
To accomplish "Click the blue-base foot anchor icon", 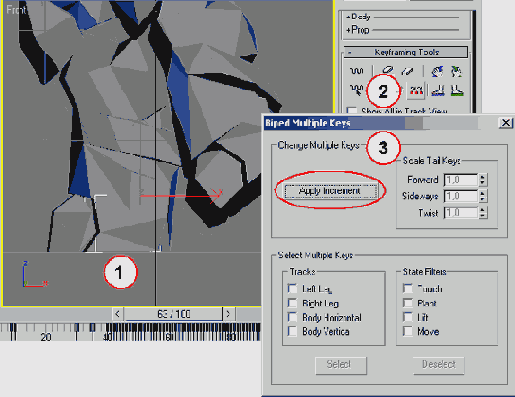I will point(438,90).
